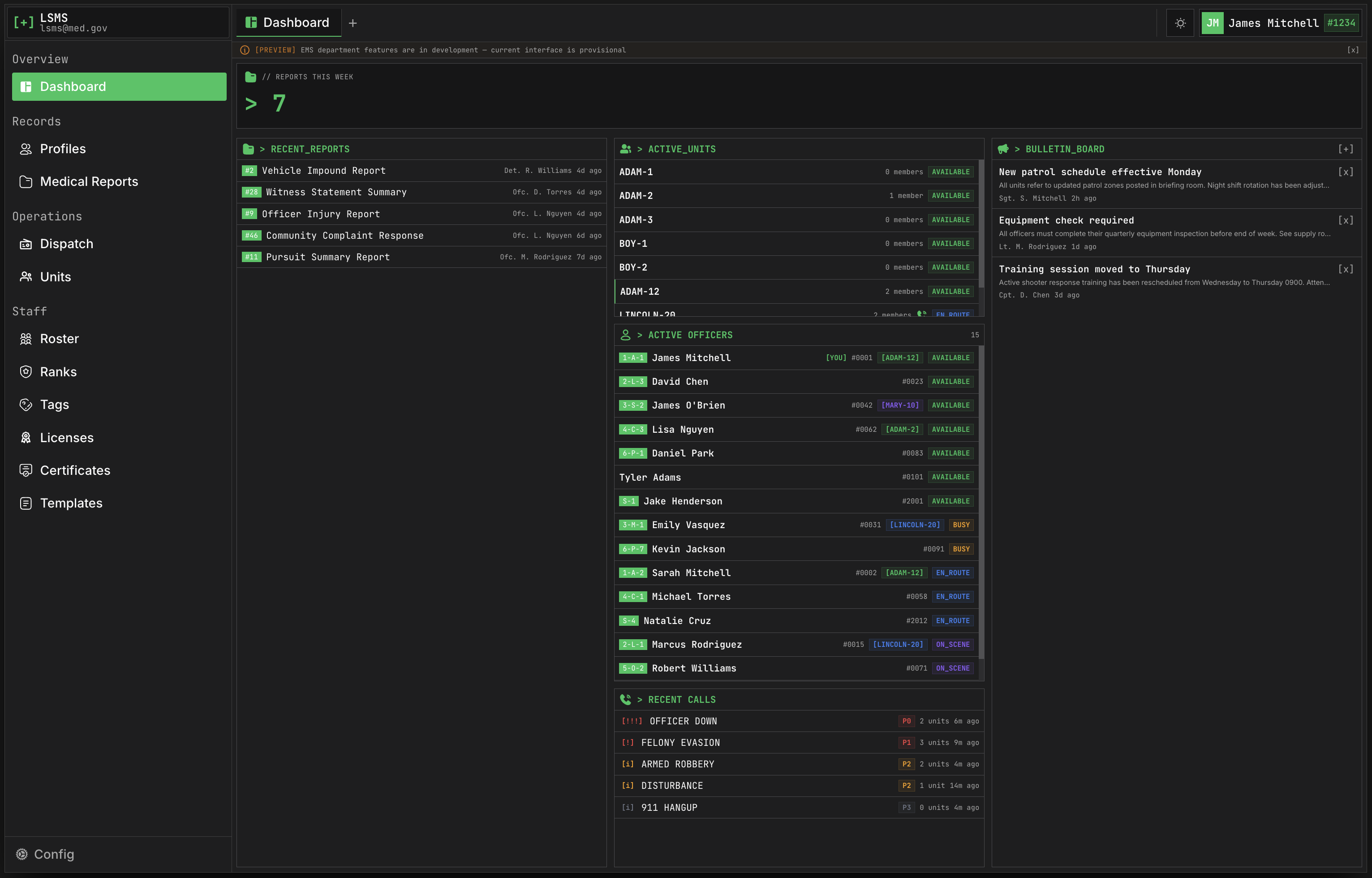
Task: Go to Ranks shield icon
Action: [26, 372]
